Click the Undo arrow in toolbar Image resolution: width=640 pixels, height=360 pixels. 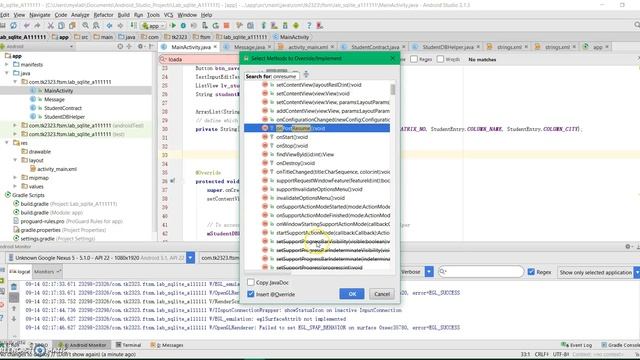click(x=27, y=26)
